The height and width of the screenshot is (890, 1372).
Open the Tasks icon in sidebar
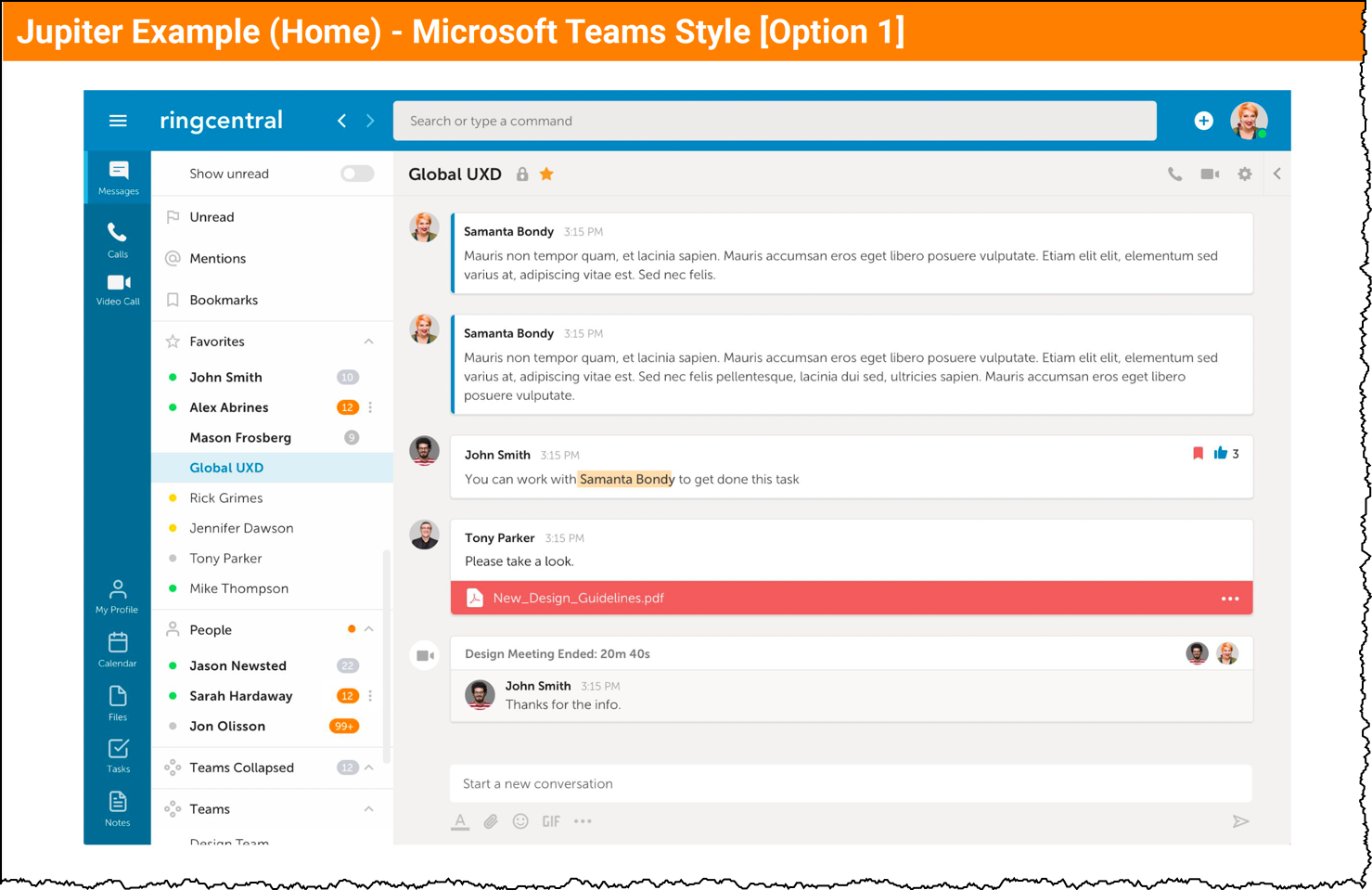[118, 755]
